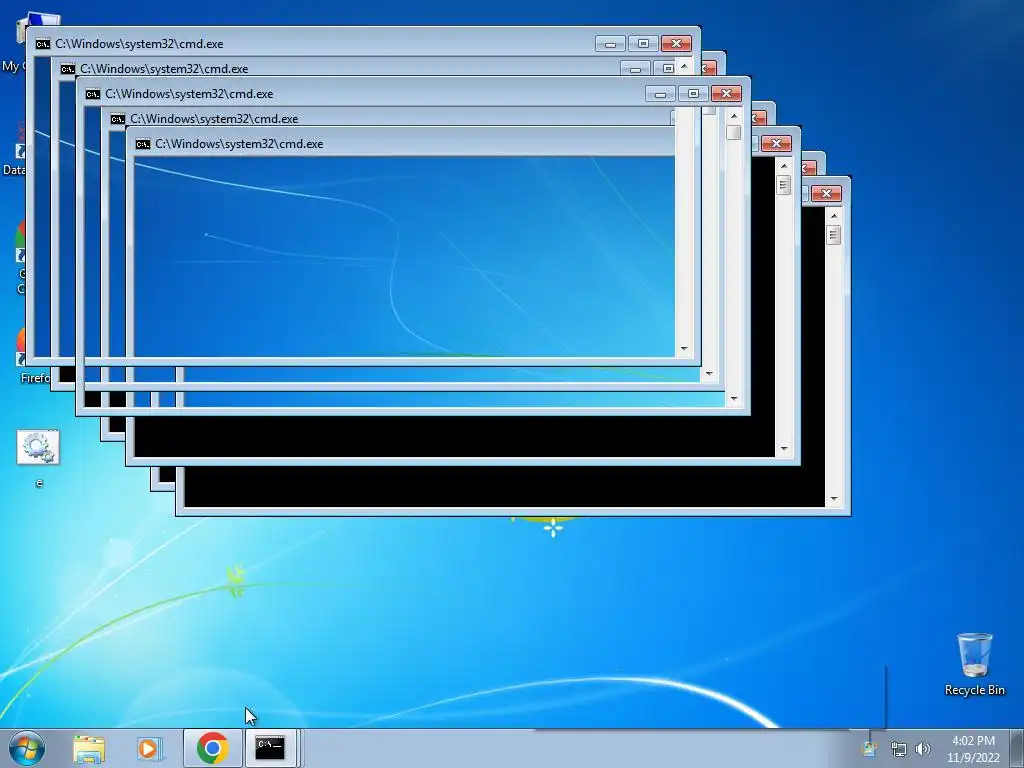
Task: Open the volume speaker icon in tray
Action: [922, 749]
